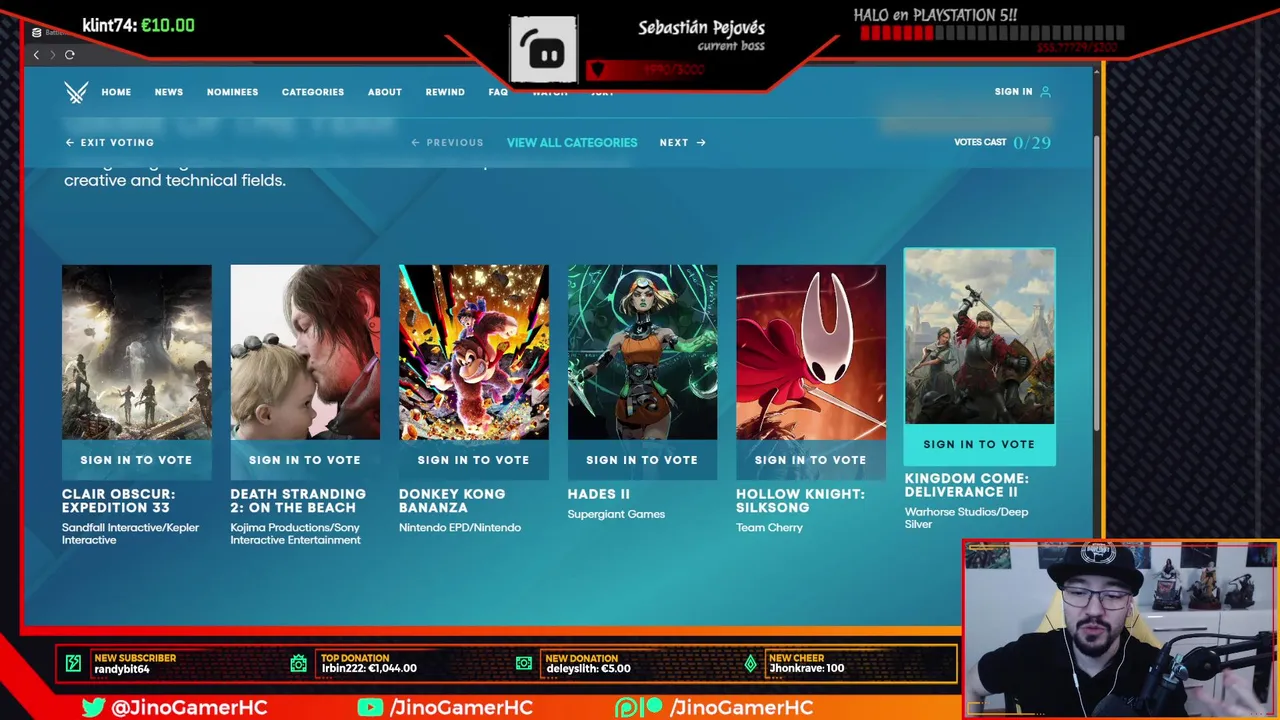1280x720 pixels.
Task: Click the "HADES II" title text
Action: tap(599, 494)
